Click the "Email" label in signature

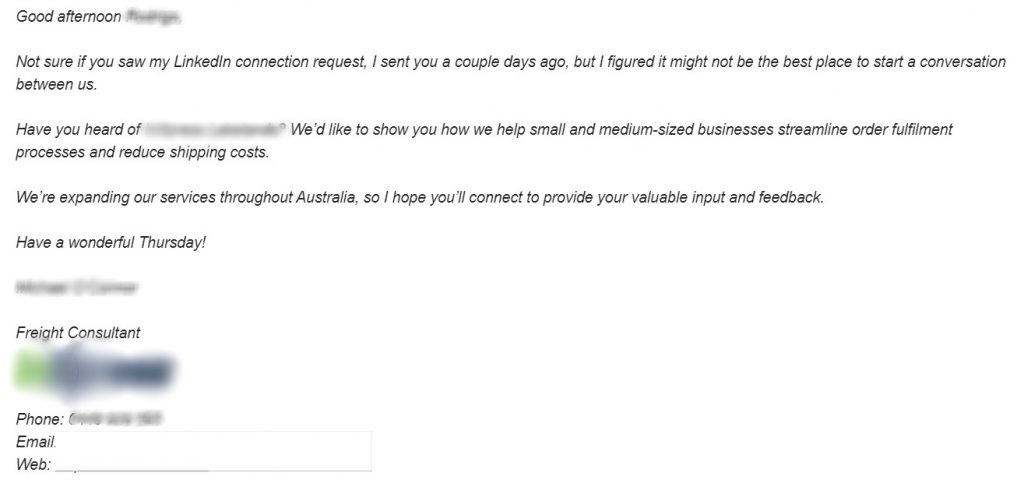point(34,442)
